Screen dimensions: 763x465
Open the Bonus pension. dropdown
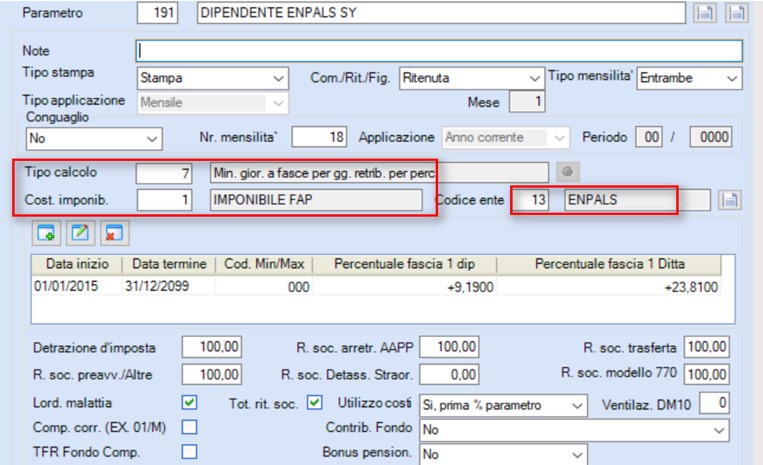pos(503,454)
